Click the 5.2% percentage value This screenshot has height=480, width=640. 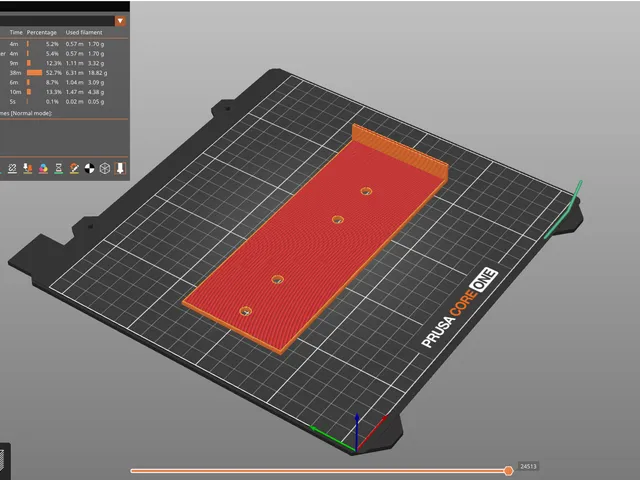pyautogui.click(x=52, y=44)
